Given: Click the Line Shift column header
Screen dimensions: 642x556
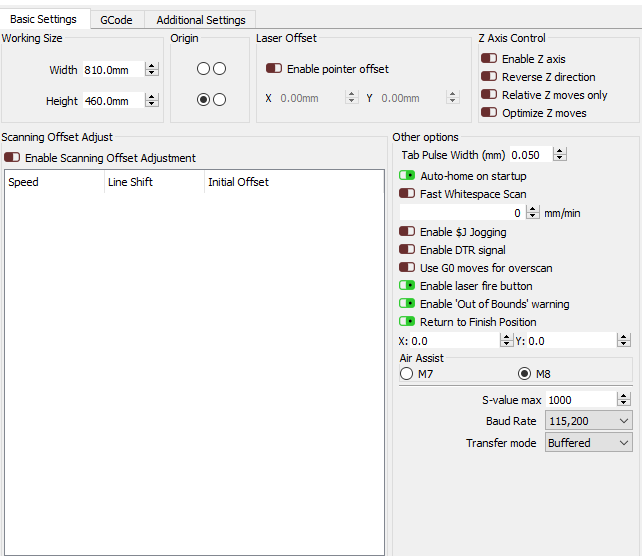Looking at the screenshot, I should (x=154, y=182).
